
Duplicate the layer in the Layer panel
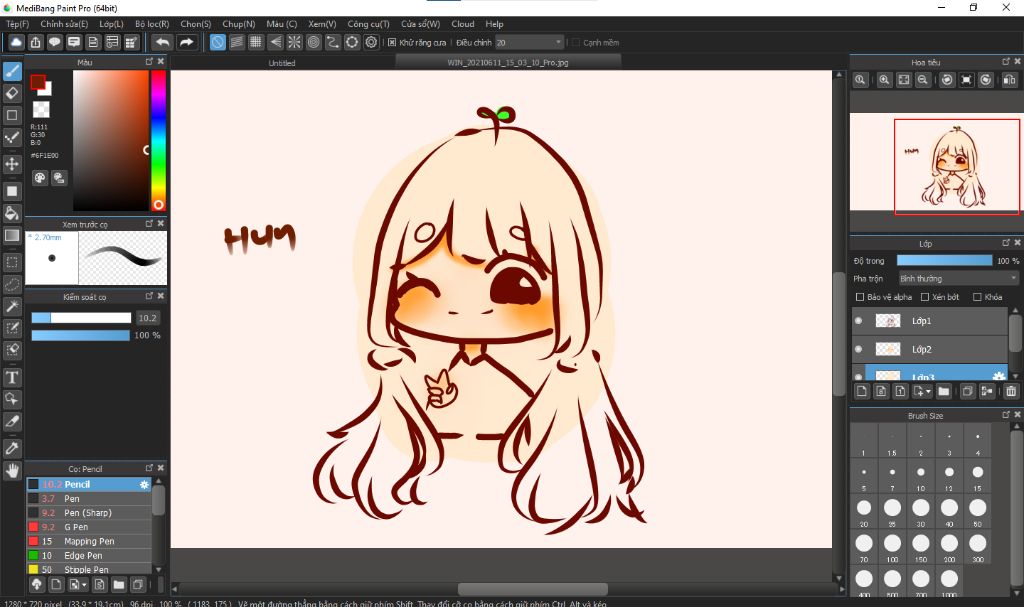[967, 391]
